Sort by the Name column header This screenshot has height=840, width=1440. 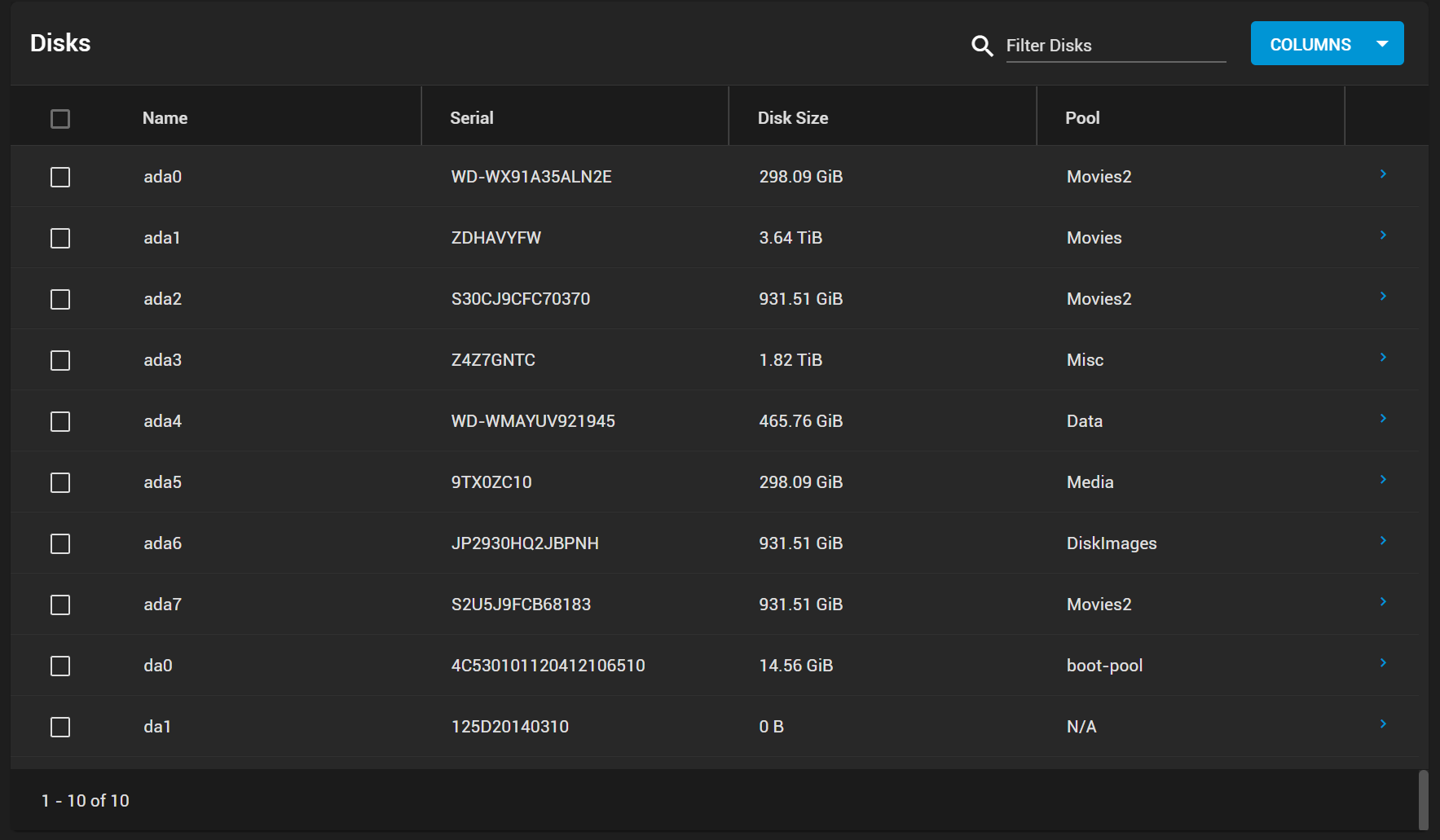click(x=165, y=118)
